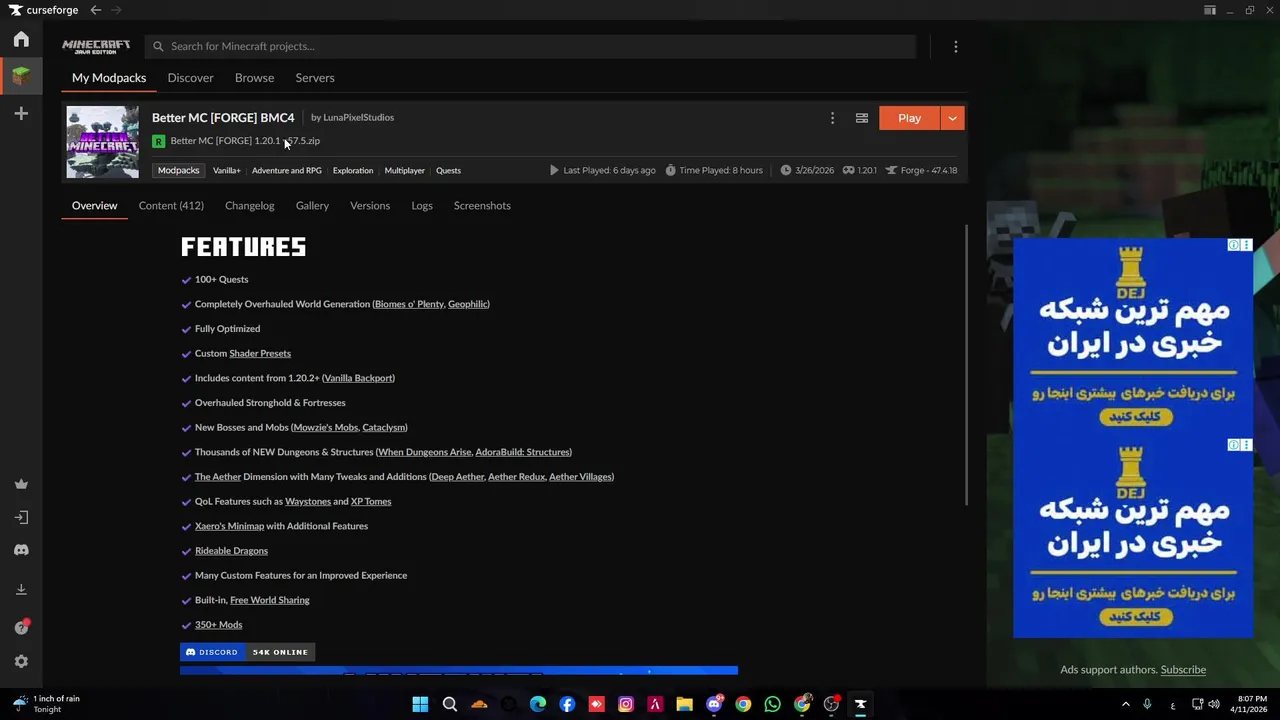The width and height of the screenshot is (1280, 720).
Task: Click the Modpacks category tag
Action: point(179,170)
